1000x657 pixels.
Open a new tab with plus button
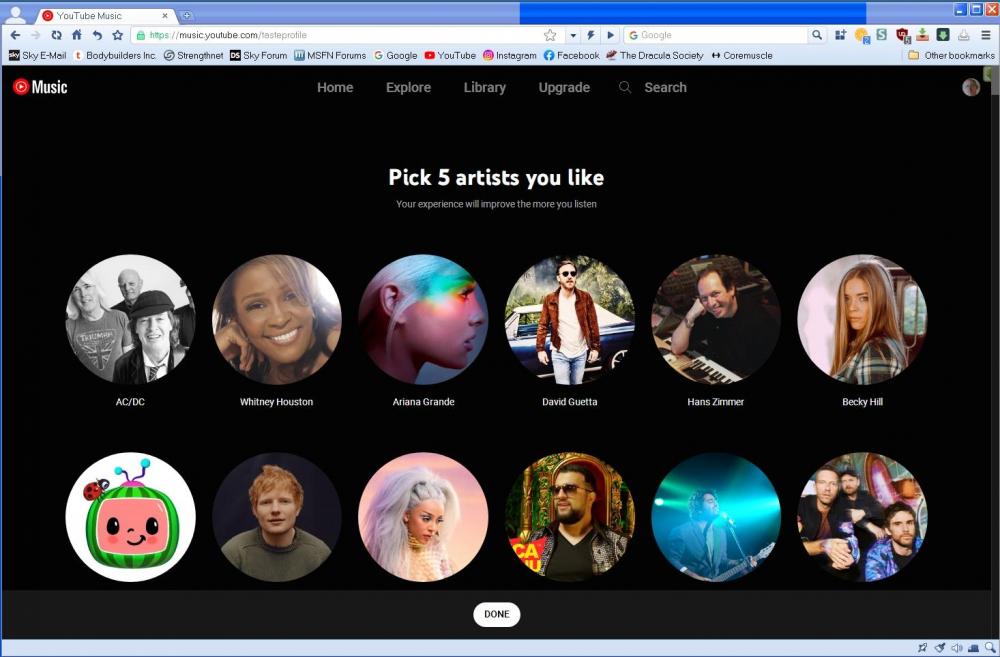pos(186,15)
